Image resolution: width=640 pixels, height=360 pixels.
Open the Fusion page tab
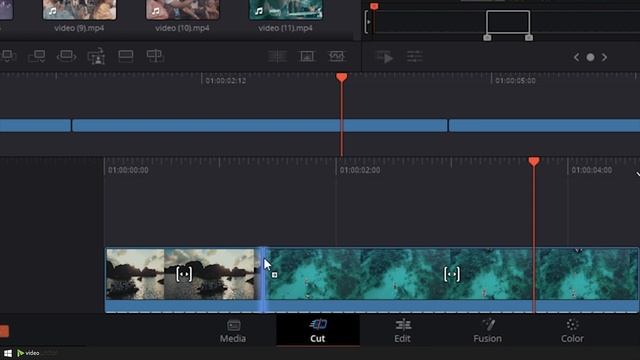pyautogui.click(x=487, y=331)
